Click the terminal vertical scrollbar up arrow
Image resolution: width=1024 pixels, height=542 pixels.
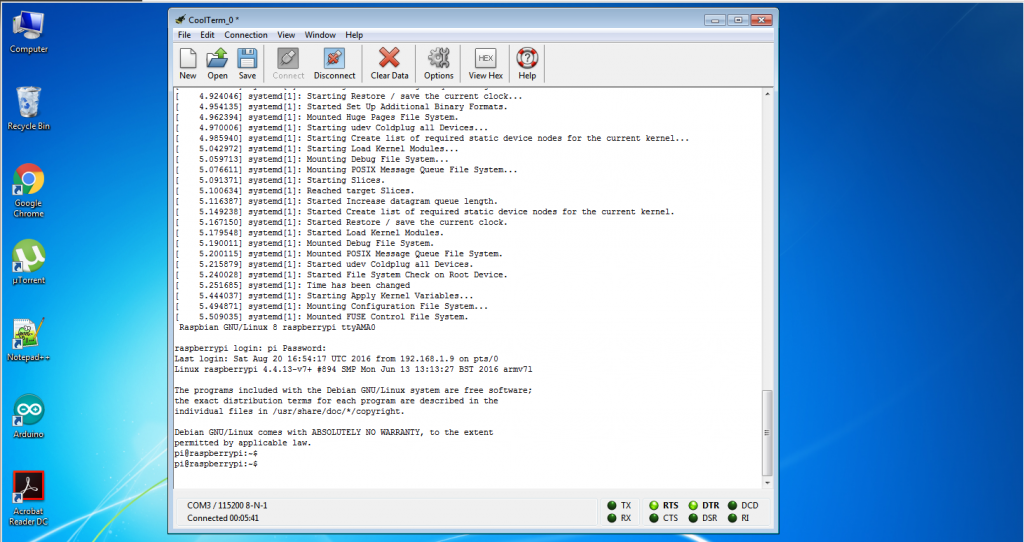(x=767, y=93)
